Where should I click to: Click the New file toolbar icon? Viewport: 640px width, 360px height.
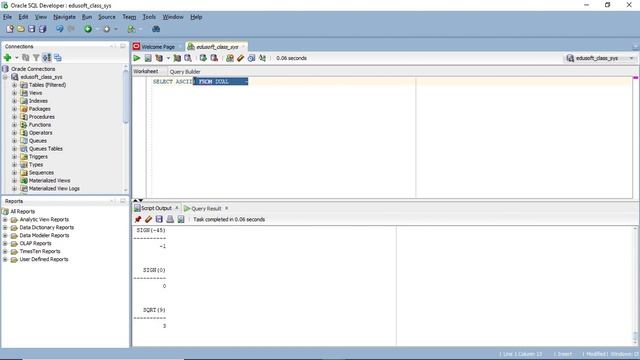10,29
